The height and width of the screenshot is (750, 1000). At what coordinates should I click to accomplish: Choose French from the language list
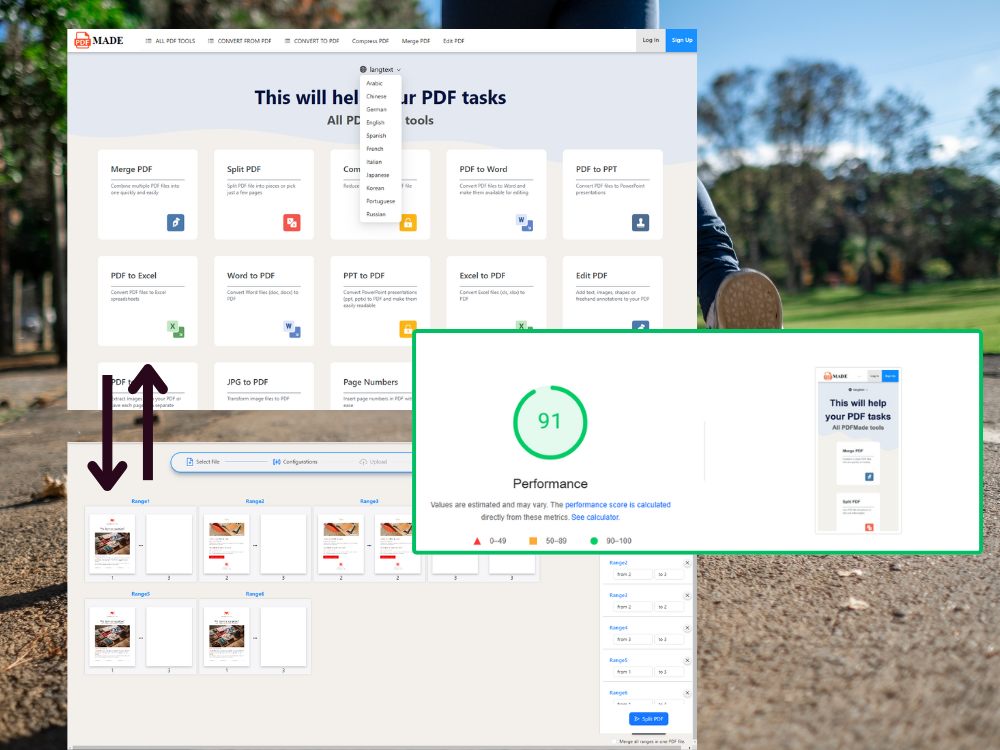coord(375,149)
